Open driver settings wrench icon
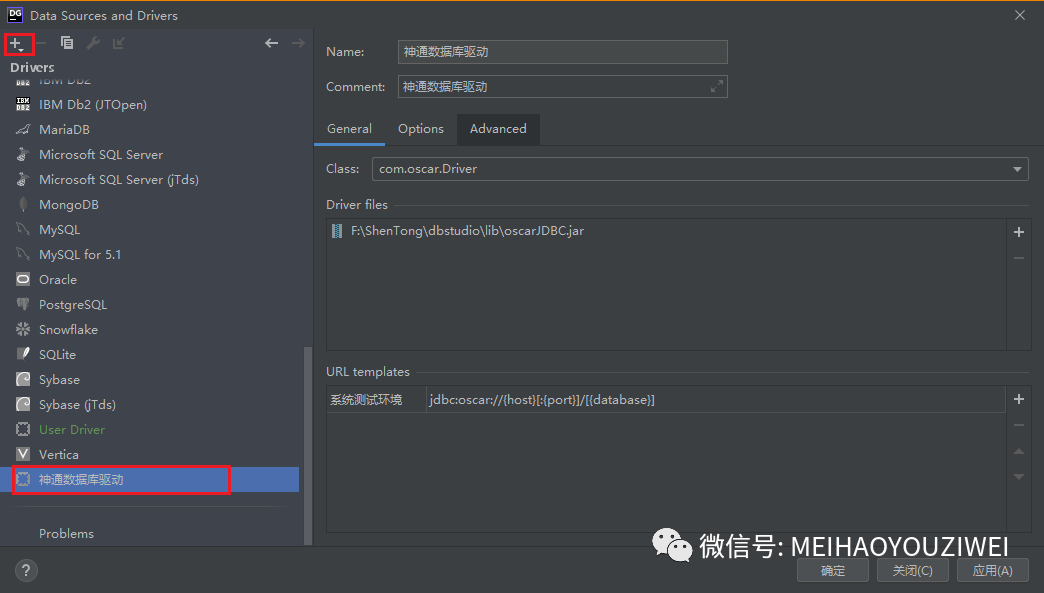 pyautogui.click(x=93, y=43)
